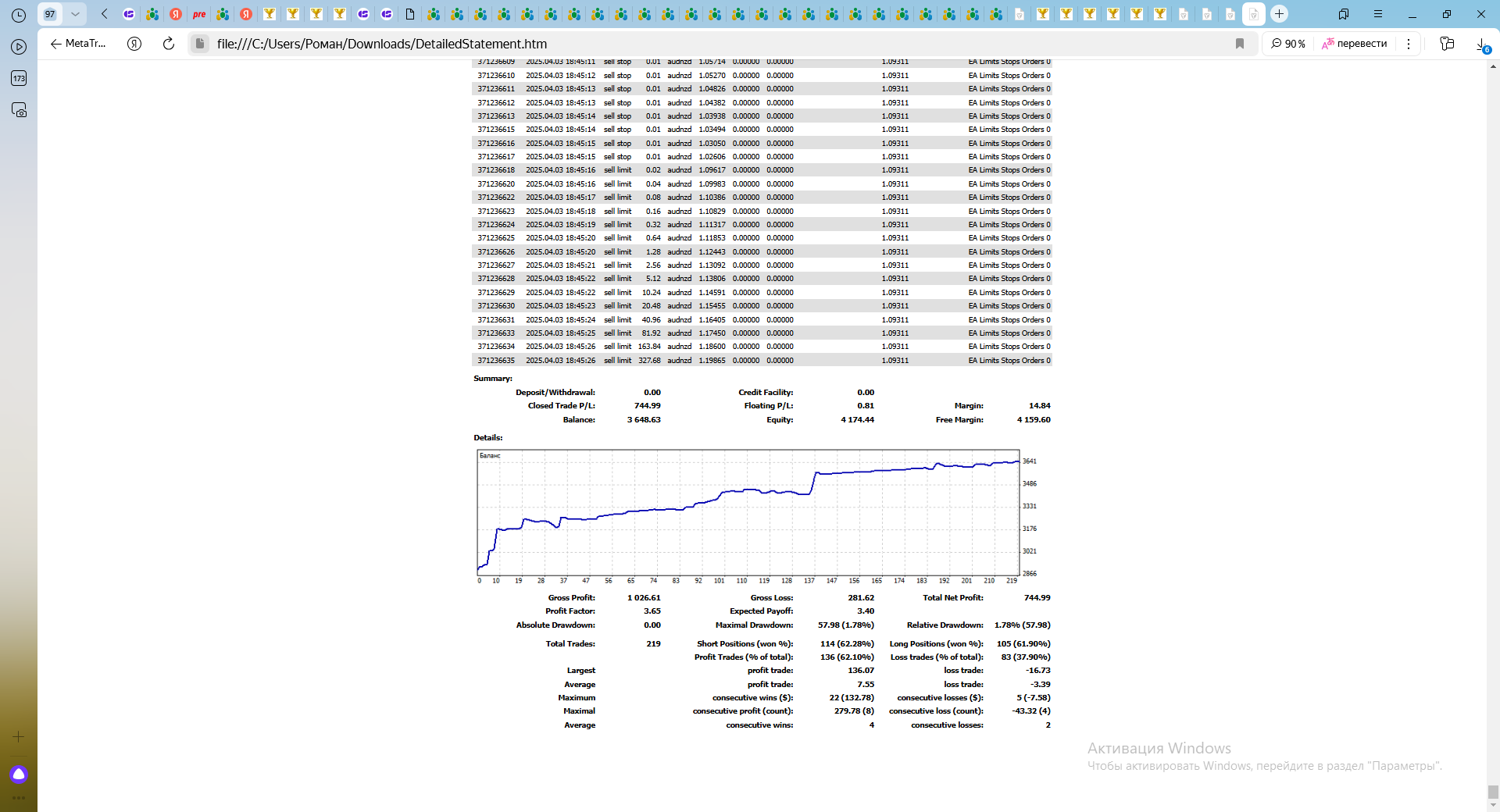Click the price 1.09617
This screenshot has width=1500, height=812.
pos(712,170)
